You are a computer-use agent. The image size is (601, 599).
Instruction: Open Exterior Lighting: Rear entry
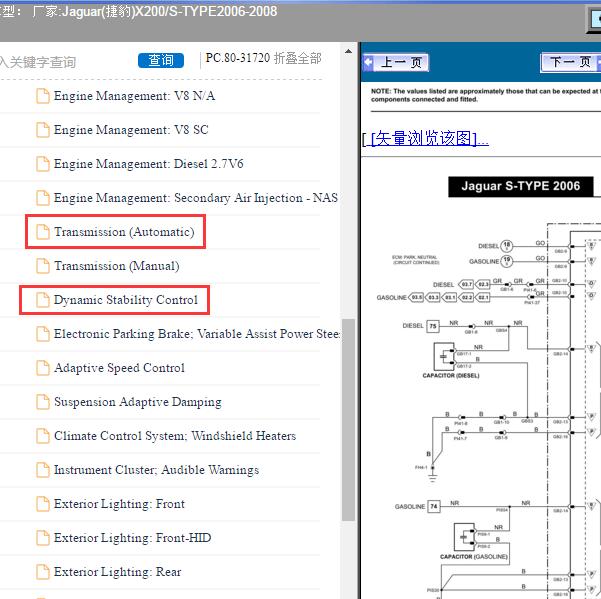pyautogui.click(x=117, y=572)
